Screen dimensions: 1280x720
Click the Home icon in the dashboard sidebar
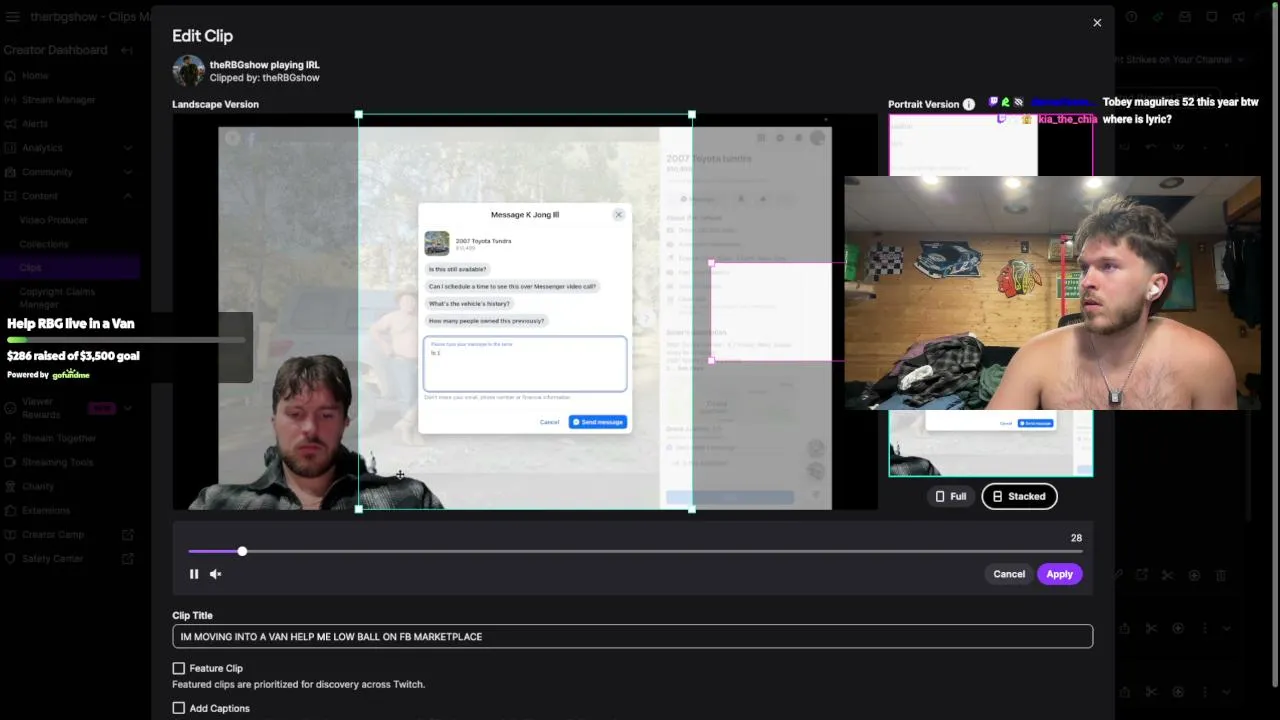coord(9,76)
